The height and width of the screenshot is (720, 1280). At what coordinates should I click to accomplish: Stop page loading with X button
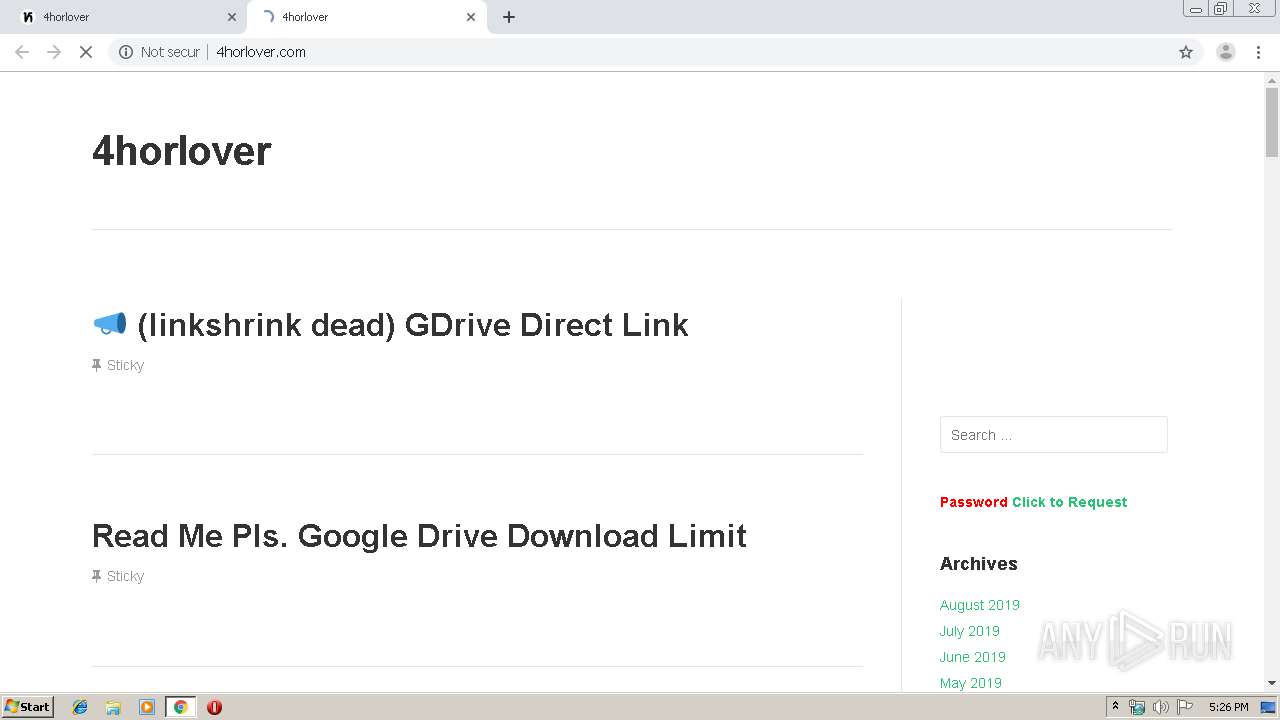point(86,52)
